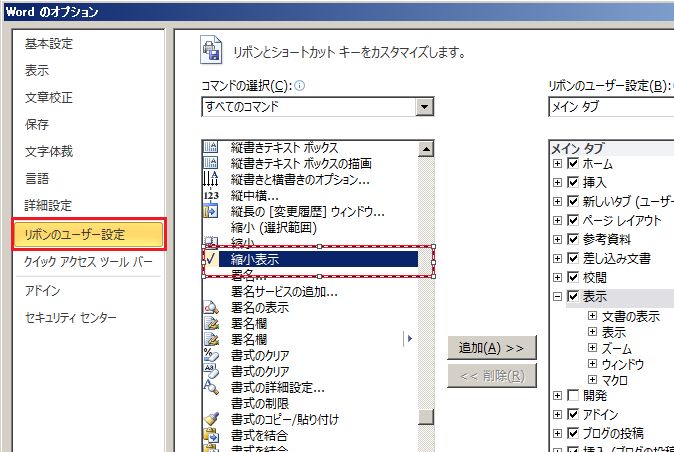Disable the 差し込み文書 tab checkbox
The height and width of the screenshot is (452, 674).
pyautogui.click(x=573, y=258)
